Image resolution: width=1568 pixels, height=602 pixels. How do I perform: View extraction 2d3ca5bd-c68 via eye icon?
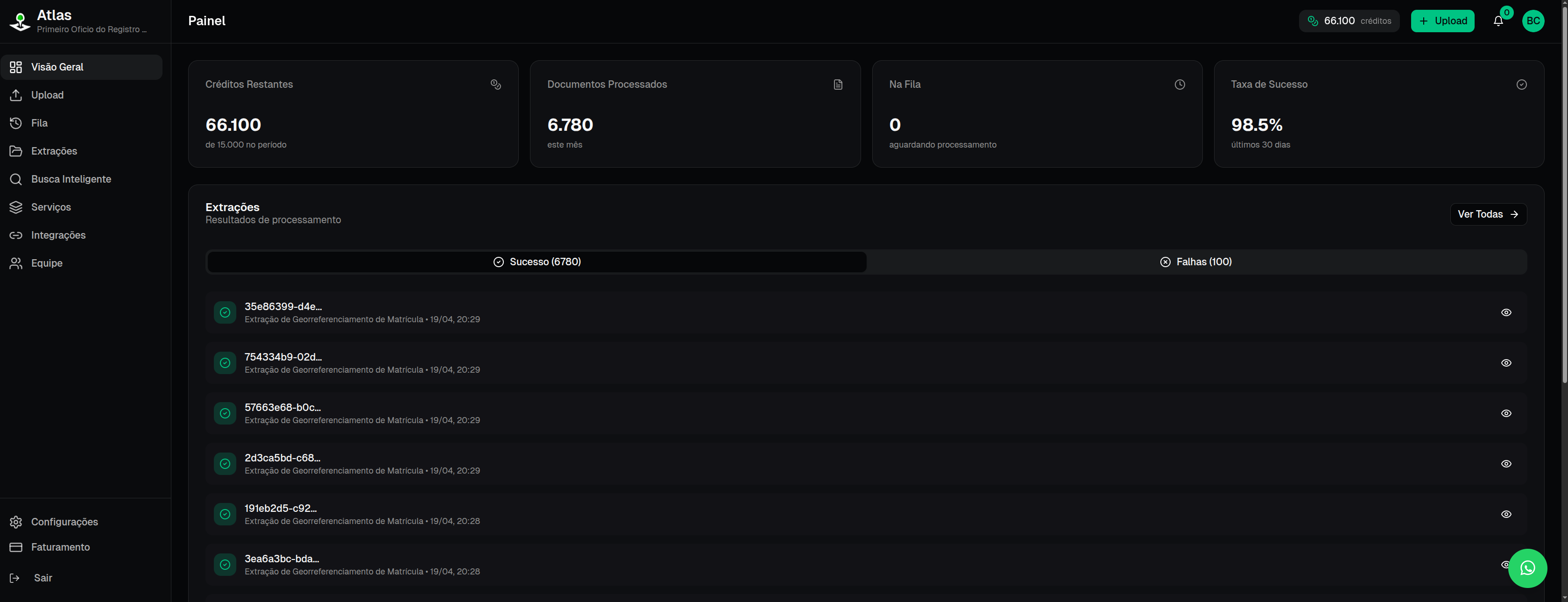click(x=1506, y=464)
